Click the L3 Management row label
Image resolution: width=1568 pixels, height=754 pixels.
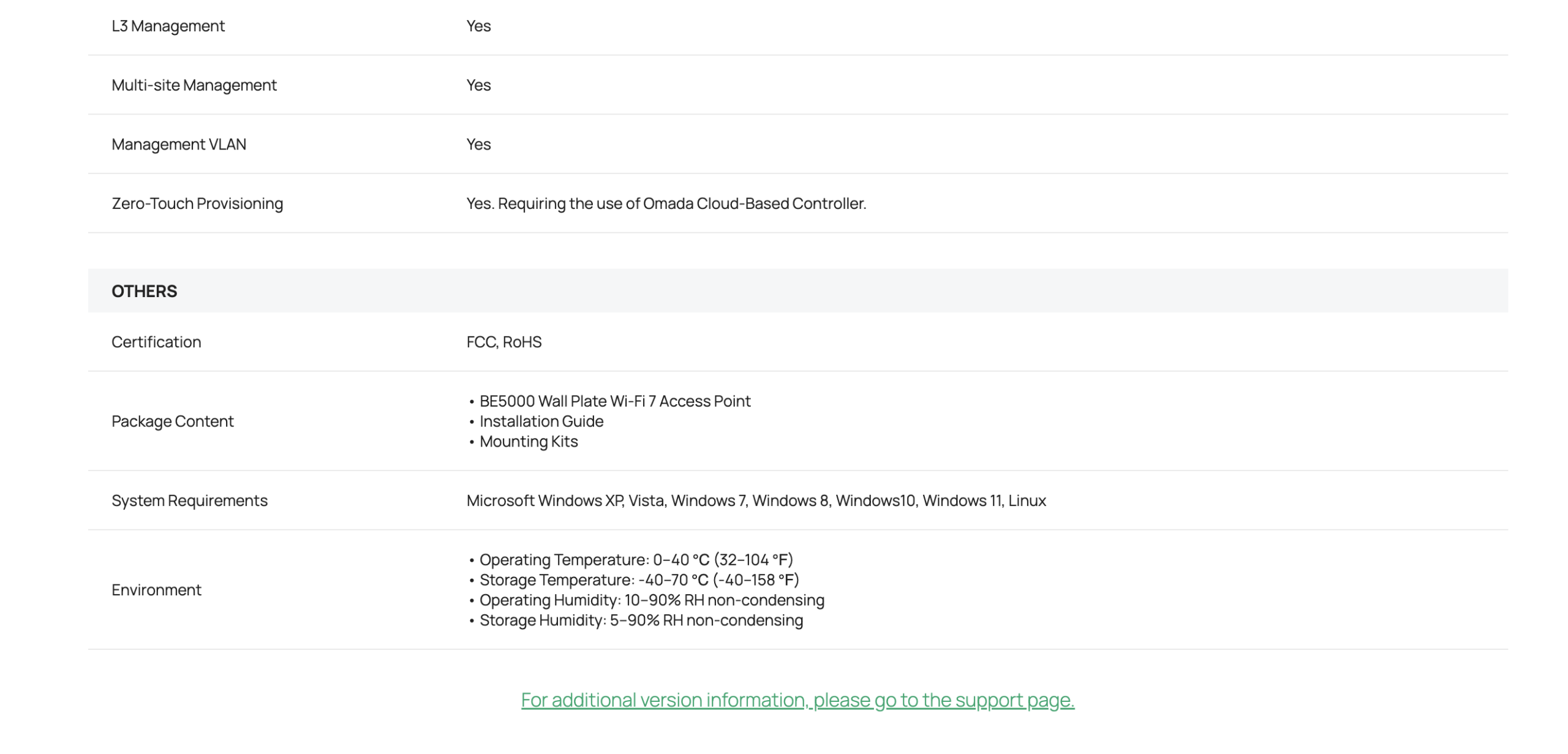[x=168, y=26]
